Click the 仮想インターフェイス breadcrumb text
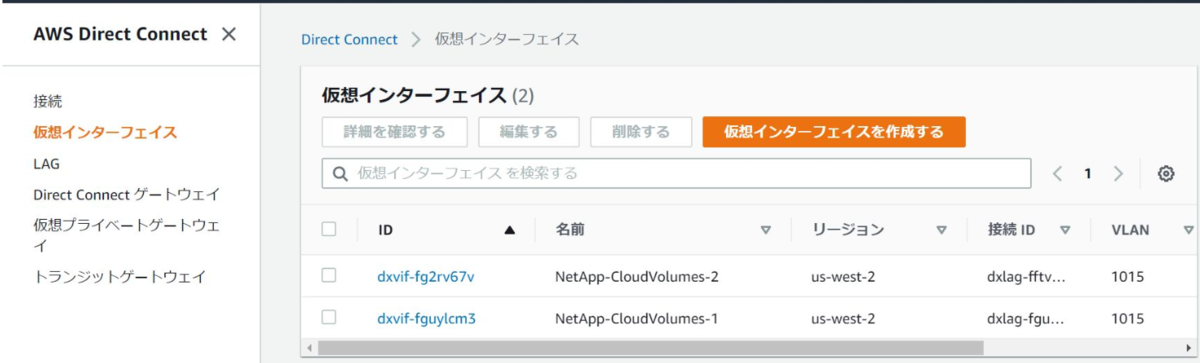The image size is (1200, 363). tap(507, 39)
